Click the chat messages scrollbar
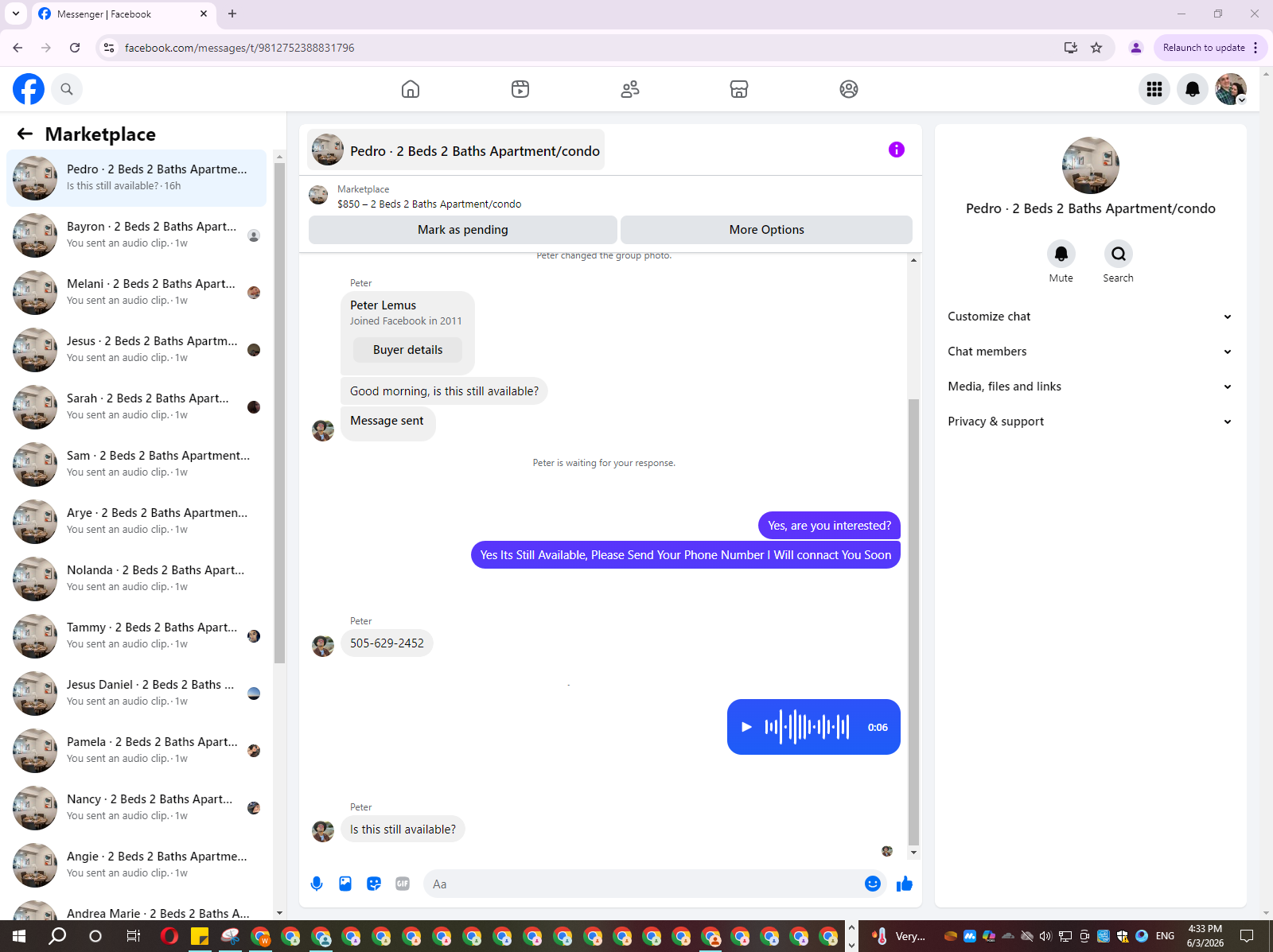The width and height of the screenshot is (1273, 952). click(913, 620)
